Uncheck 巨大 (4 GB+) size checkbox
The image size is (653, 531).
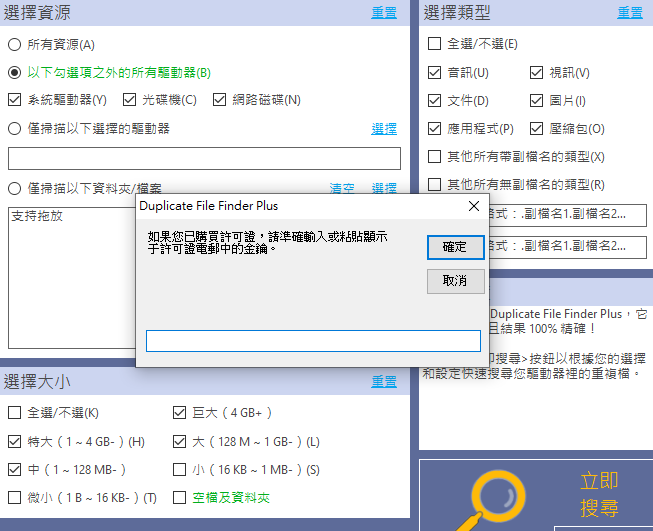pos(179,413)
